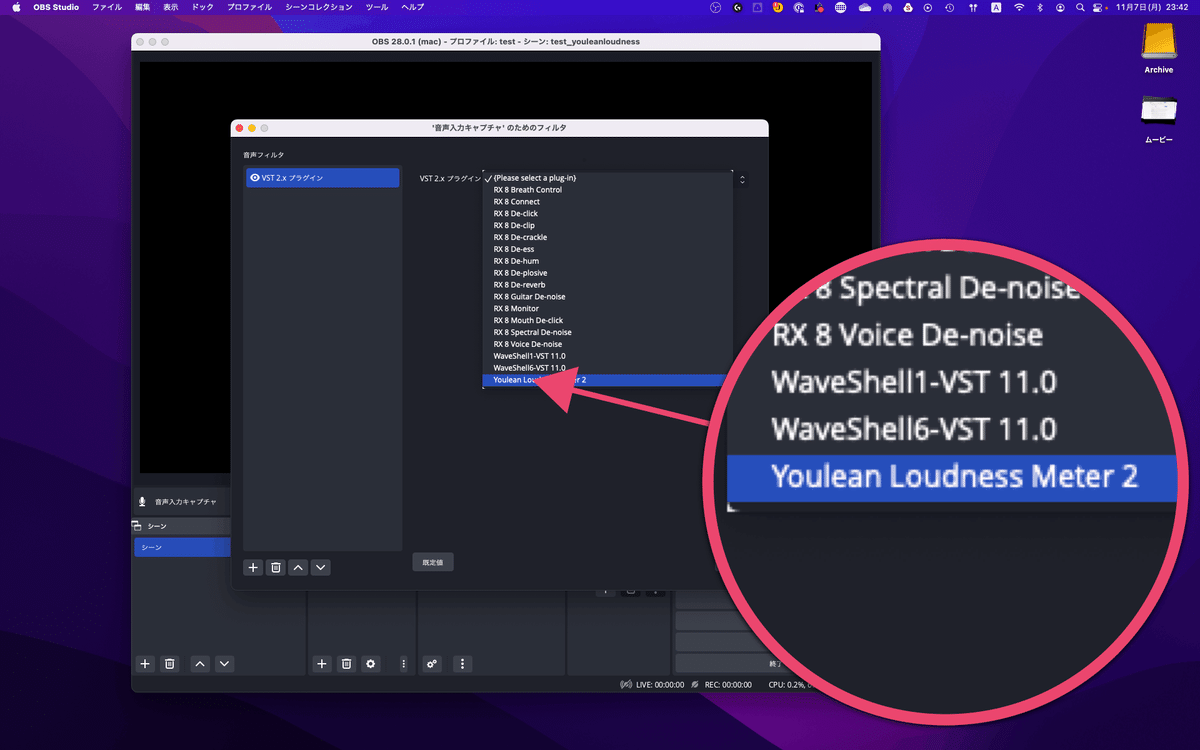Choose RX 8 De-crackle plug-in
Viewport: 1200px width, 750px height.
[607, 237]
